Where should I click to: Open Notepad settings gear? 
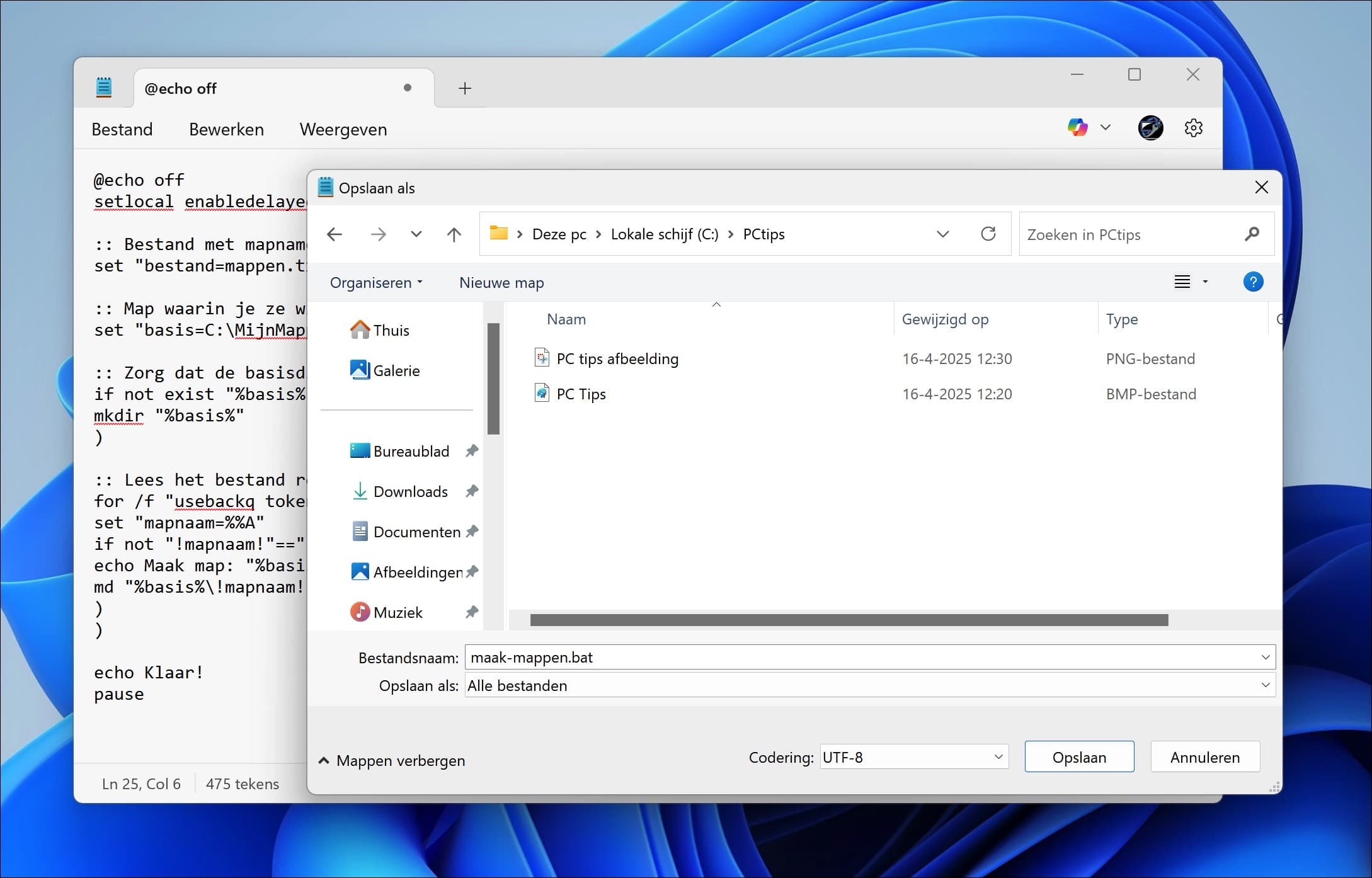[x=1194, y=128]
